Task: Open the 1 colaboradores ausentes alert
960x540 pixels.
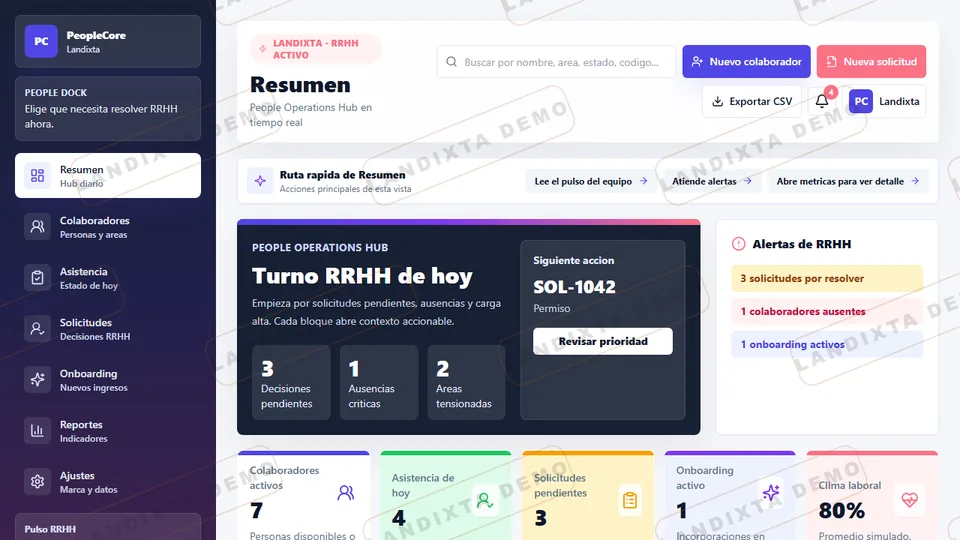Action: pyautogui.click(x=827, y=312)
